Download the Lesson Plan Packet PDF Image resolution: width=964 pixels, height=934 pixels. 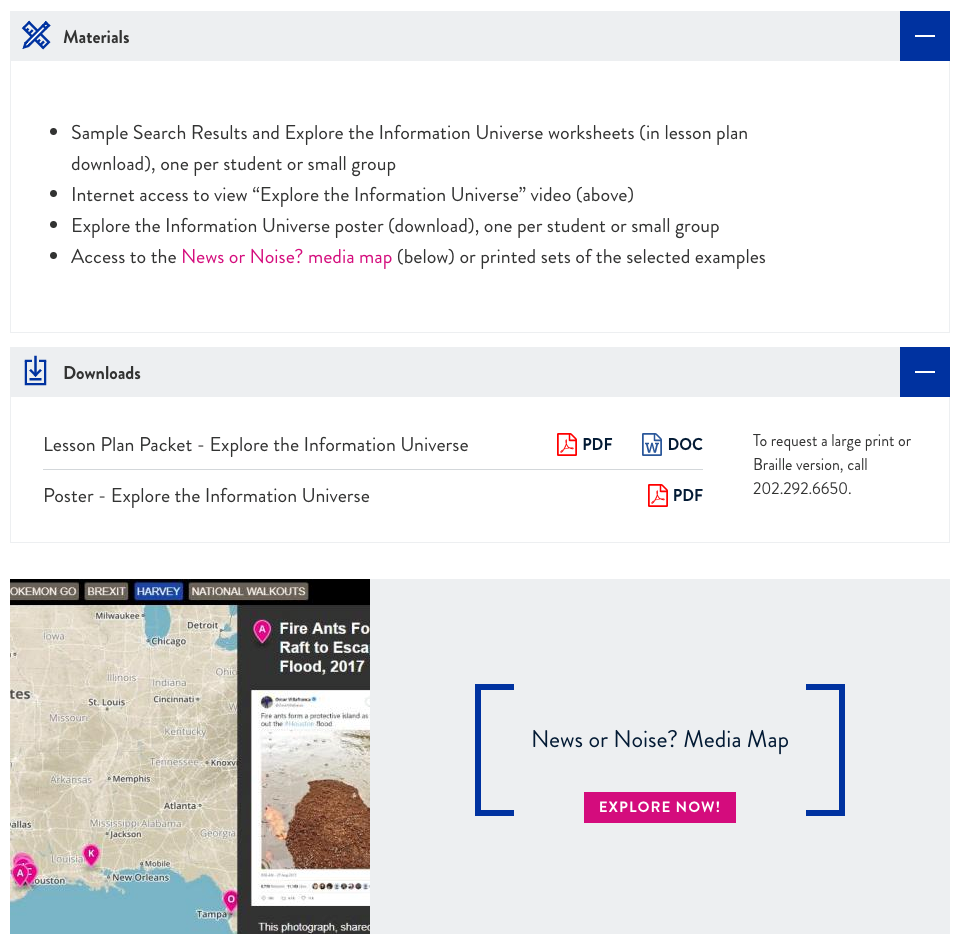(584, 444)
